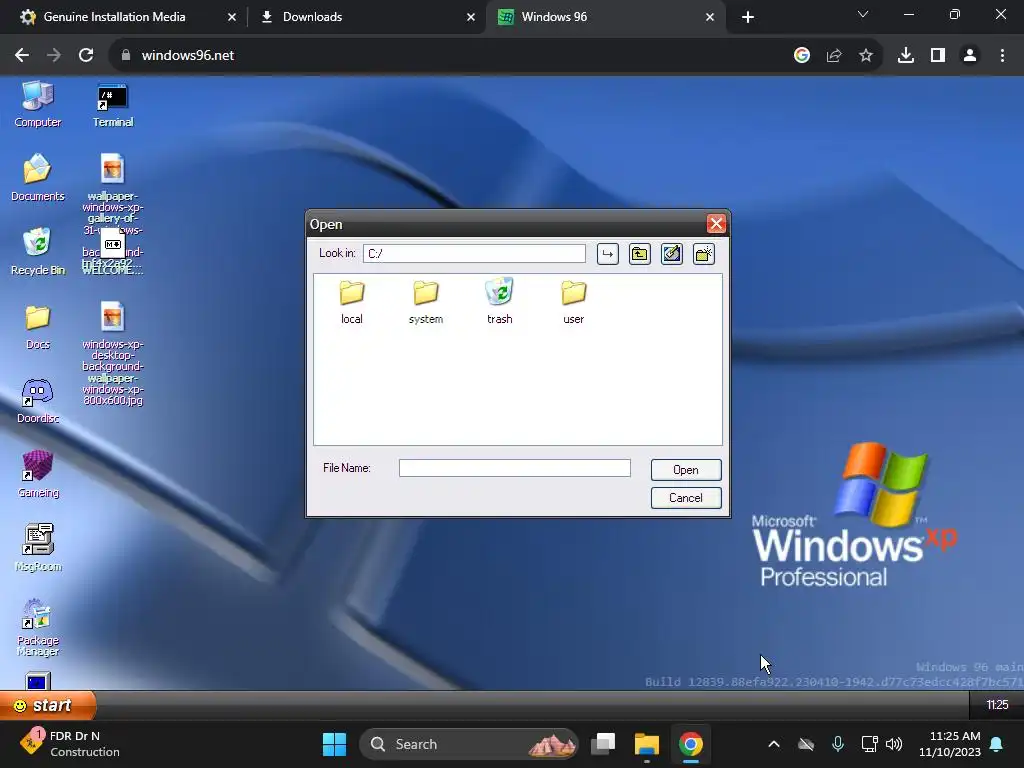Close the Downloads tab
Screen dimensions: 1024x768
click(471, 18)
